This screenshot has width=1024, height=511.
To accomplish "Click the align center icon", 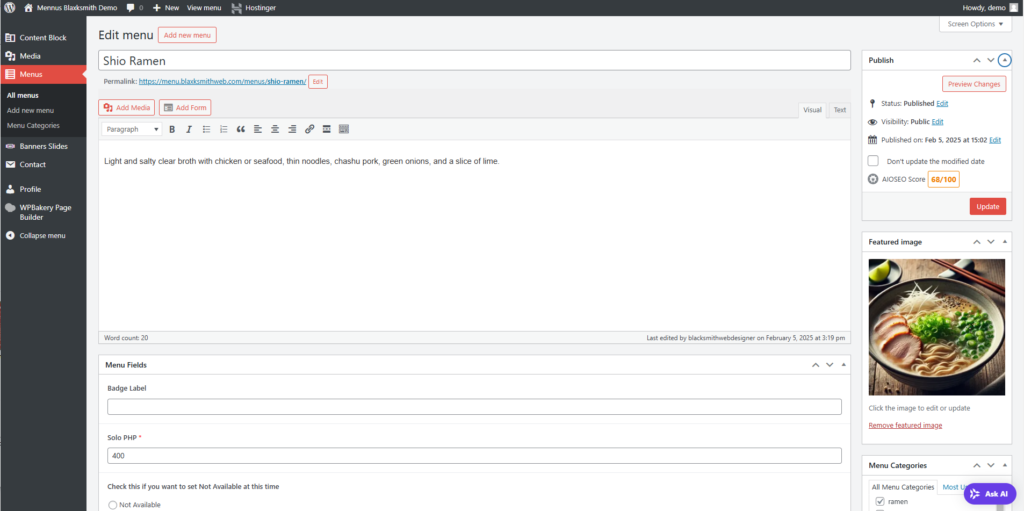I will [275, 129].
